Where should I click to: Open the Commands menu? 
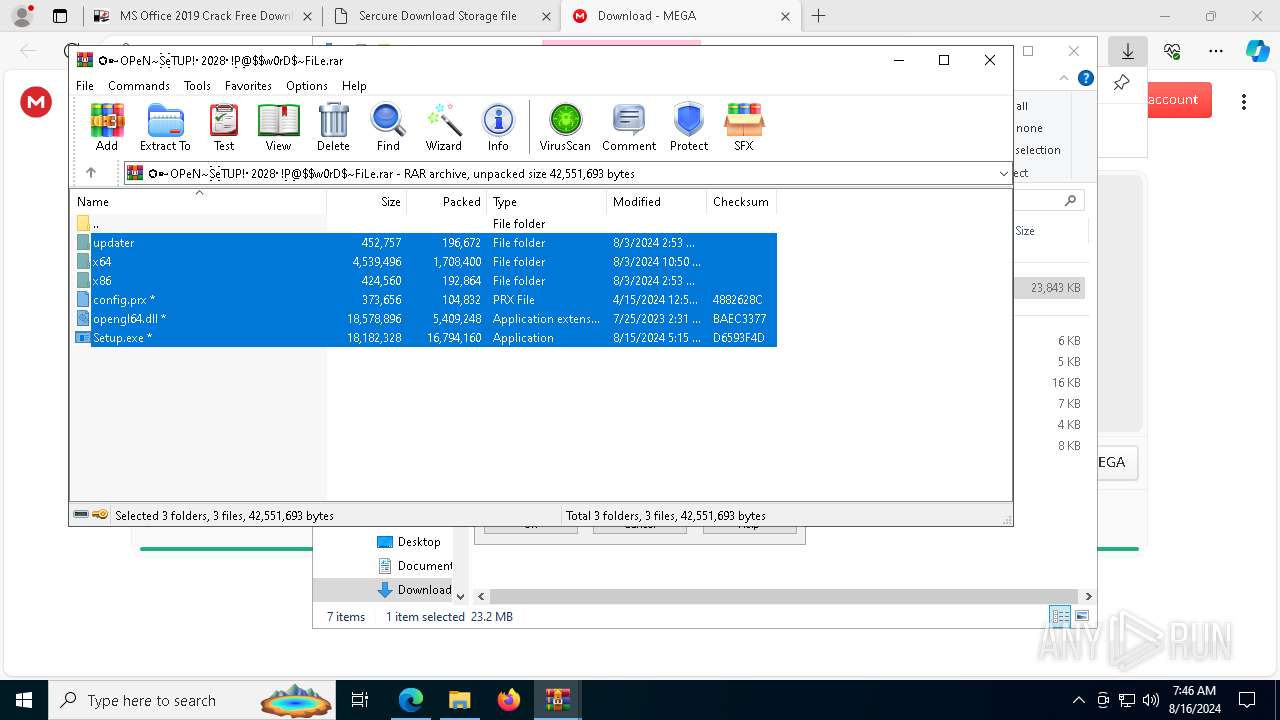pyautogui.click(x=139, y=86)
